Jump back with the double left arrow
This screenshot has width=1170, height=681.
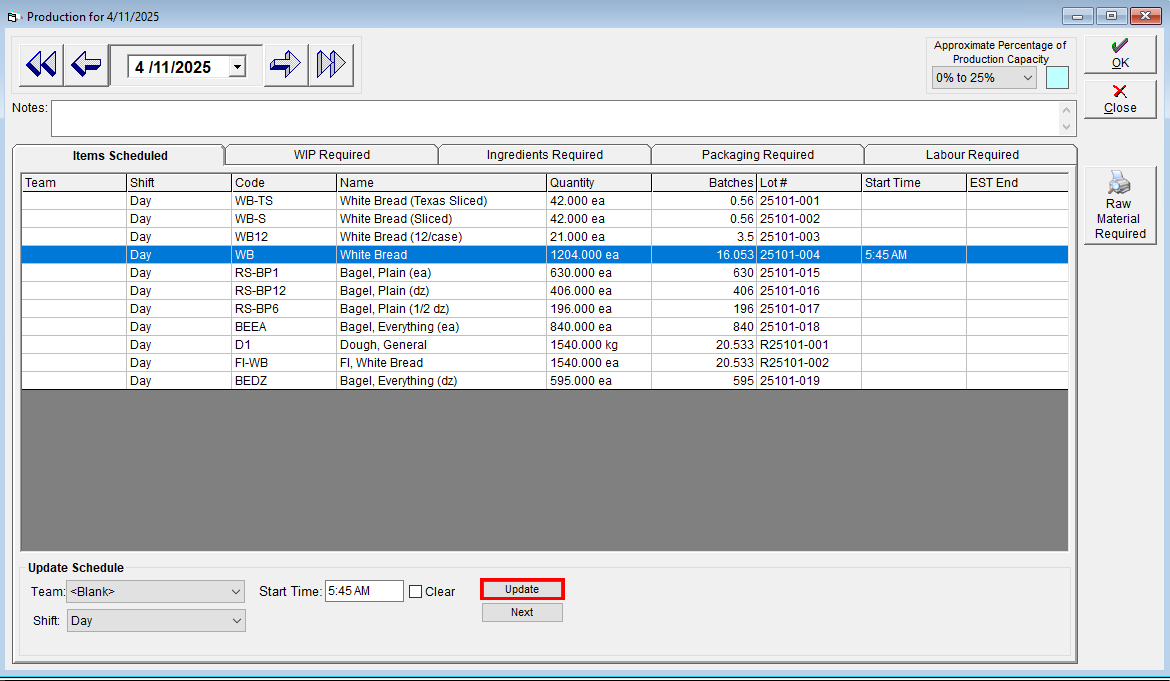pos(42,65)
